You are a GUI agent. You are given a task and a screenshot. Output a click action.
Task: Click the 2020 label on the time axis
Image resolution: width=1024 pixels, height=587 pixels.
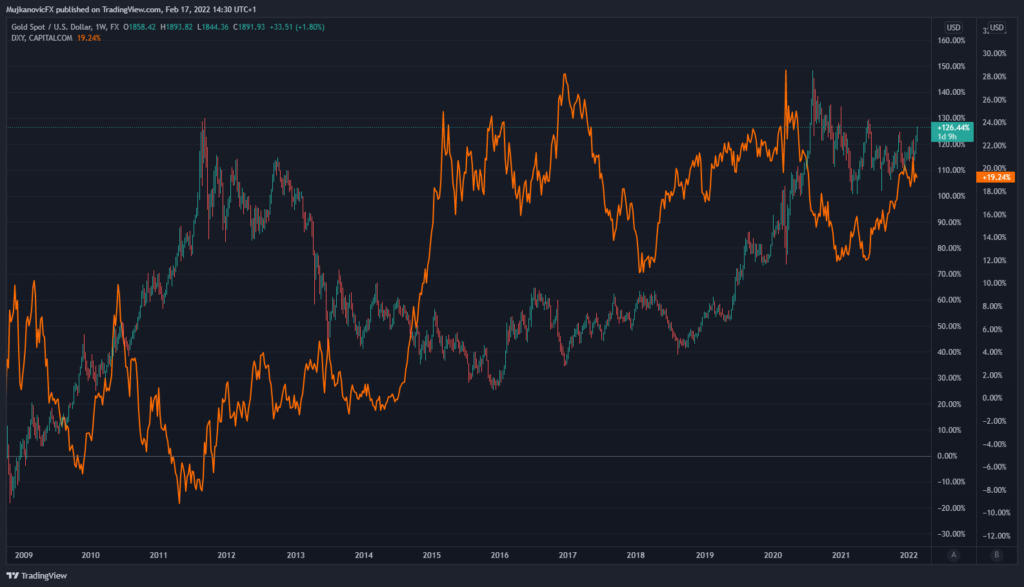(x=772, y=554)
